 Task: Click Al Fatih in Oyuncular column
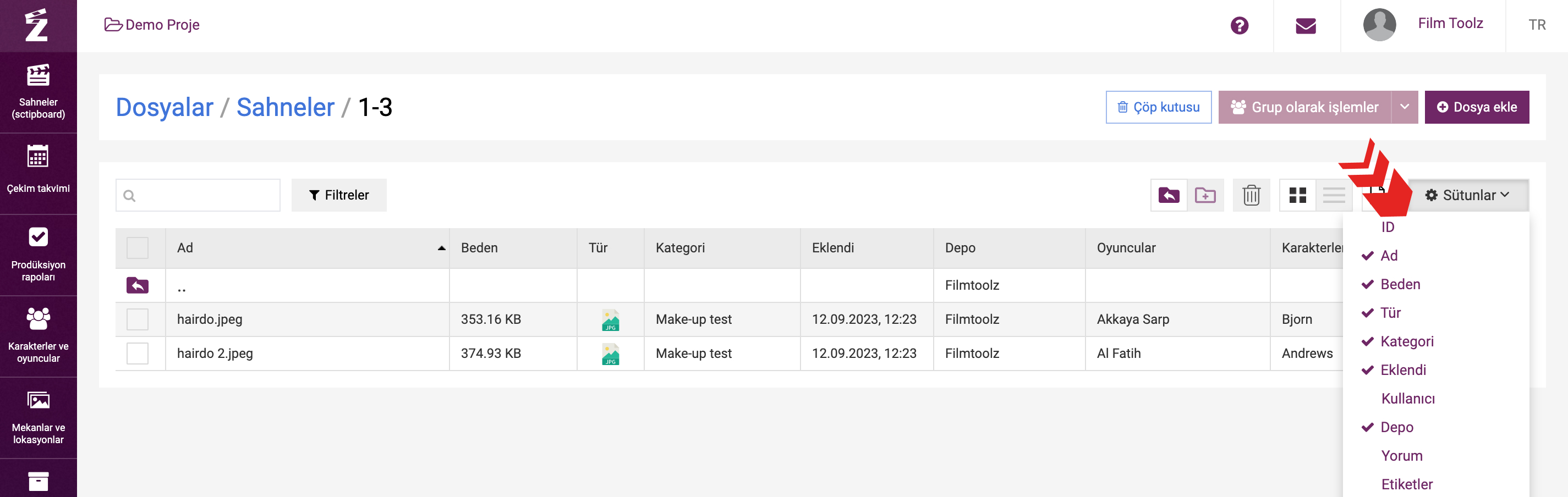click(1119, 354)
